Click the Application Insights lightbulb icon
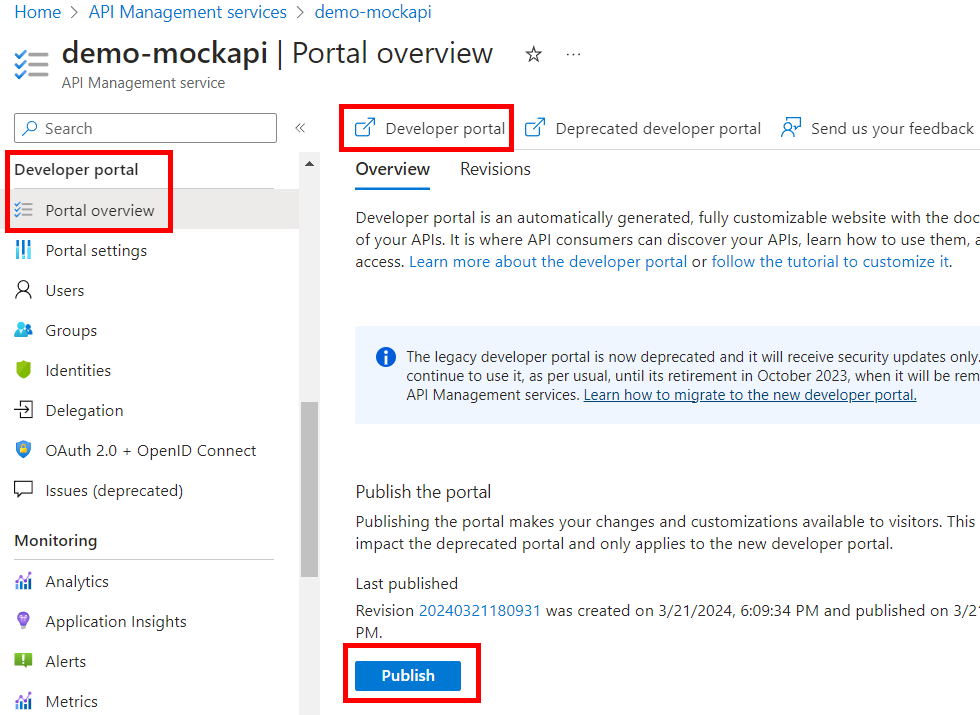This screenshot has width=980, height=715. click(24, 621)
